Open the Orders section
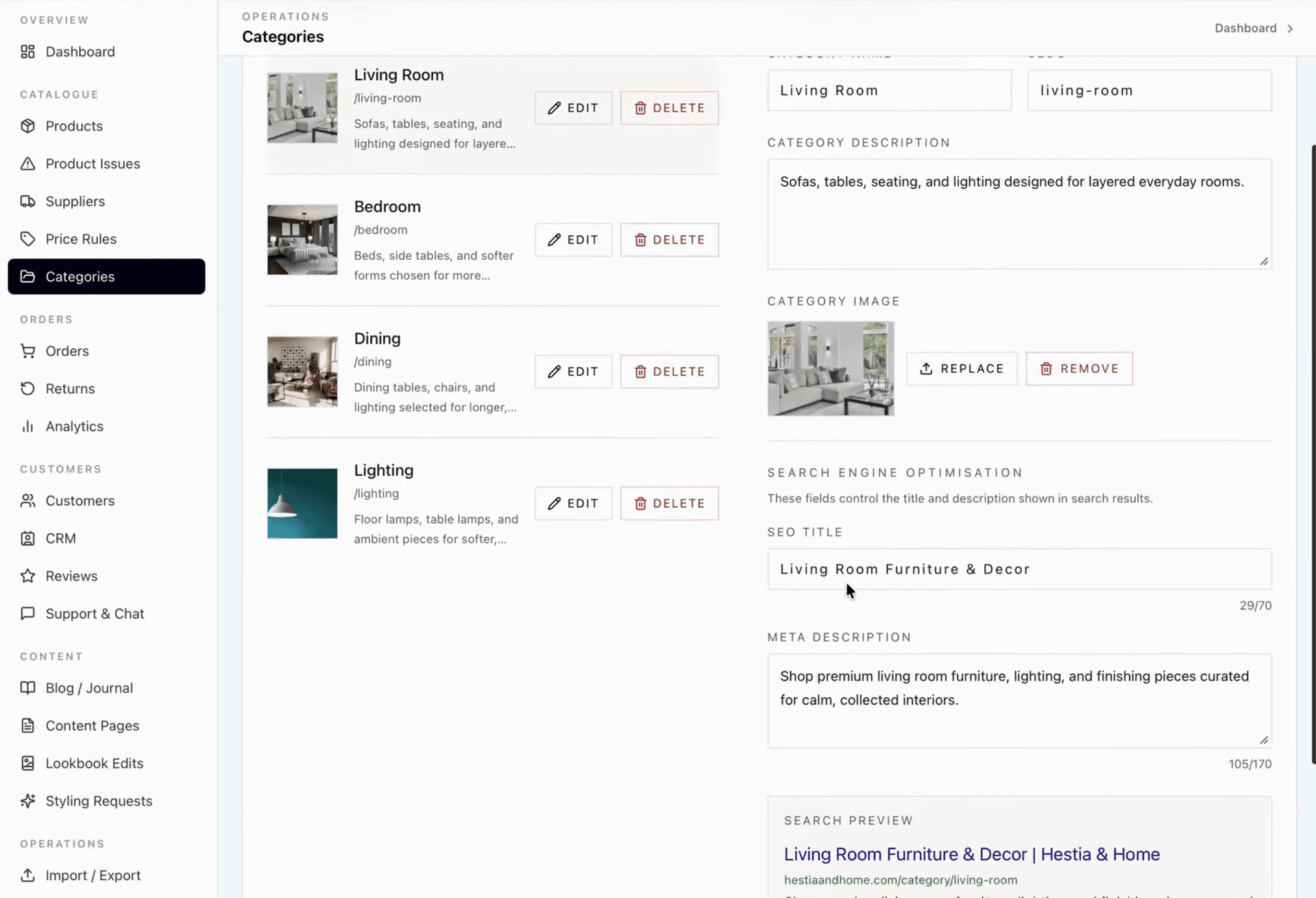 (106, 351)
